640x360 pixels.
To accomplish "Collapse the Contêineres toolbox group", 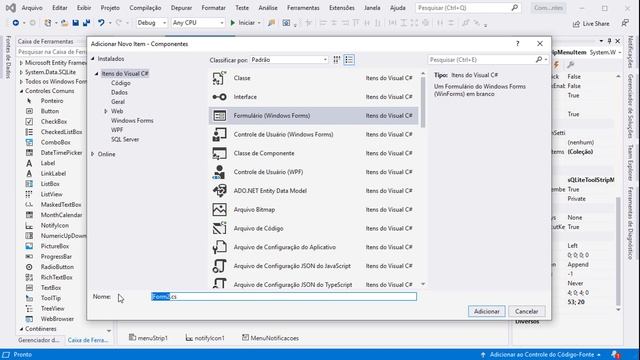I will point(21,329).
